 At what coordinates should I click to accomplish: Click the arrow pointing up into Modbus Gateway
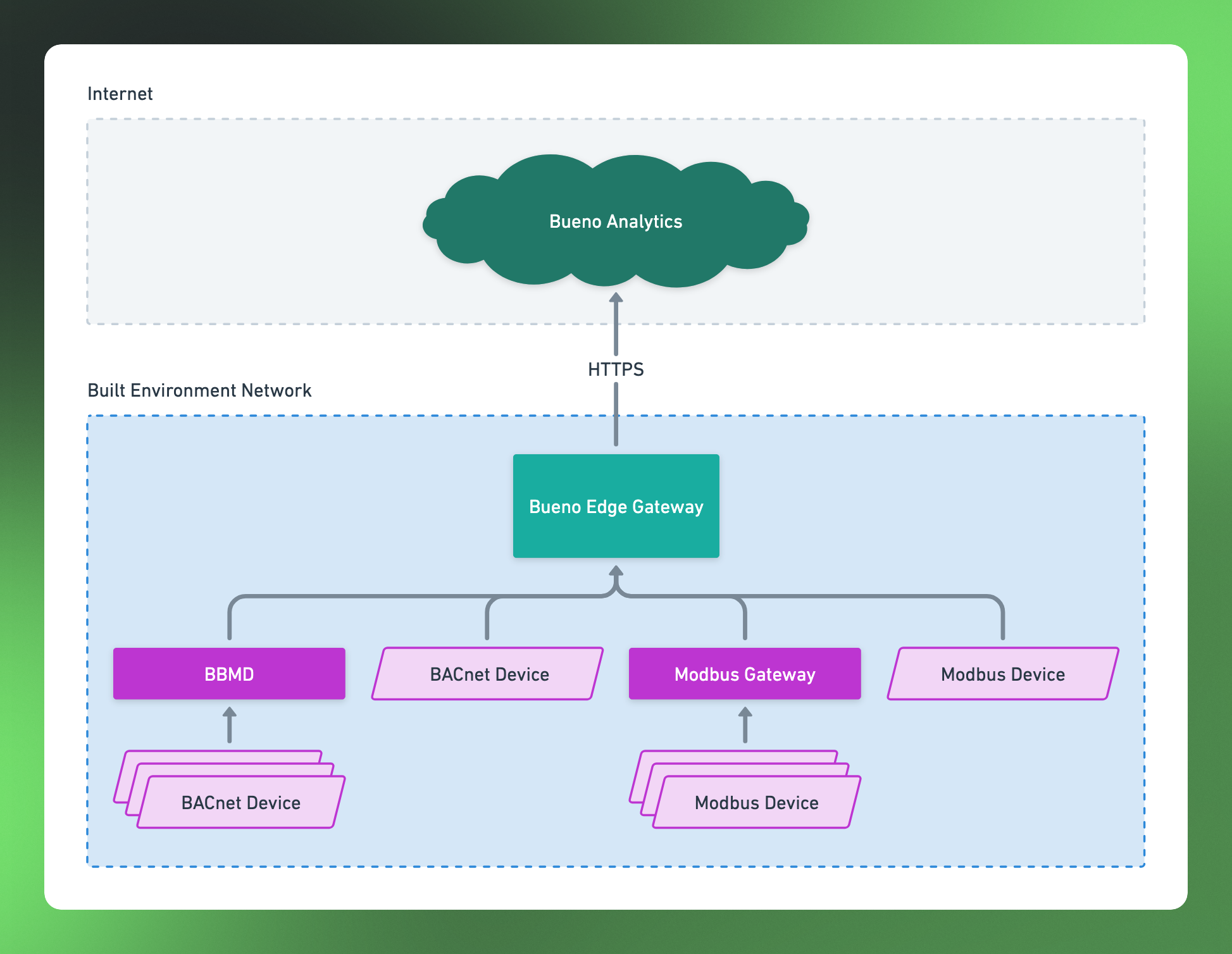745,725
